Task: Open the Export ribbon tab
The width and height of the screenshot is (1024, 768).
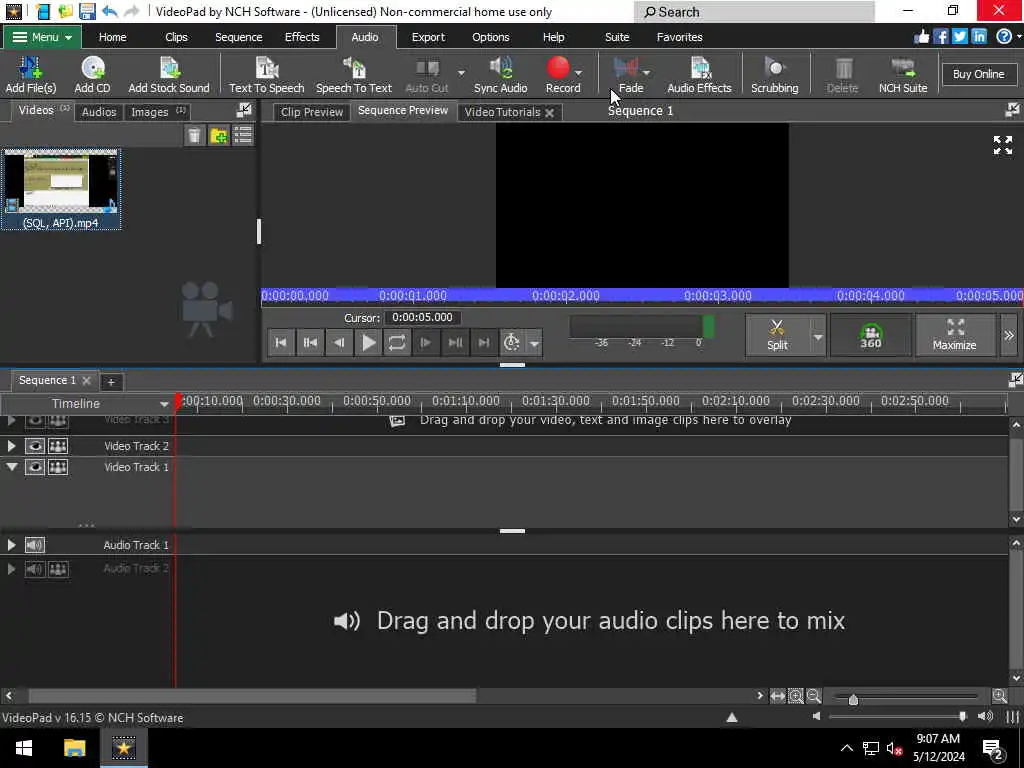Action: tap(428, 37)
